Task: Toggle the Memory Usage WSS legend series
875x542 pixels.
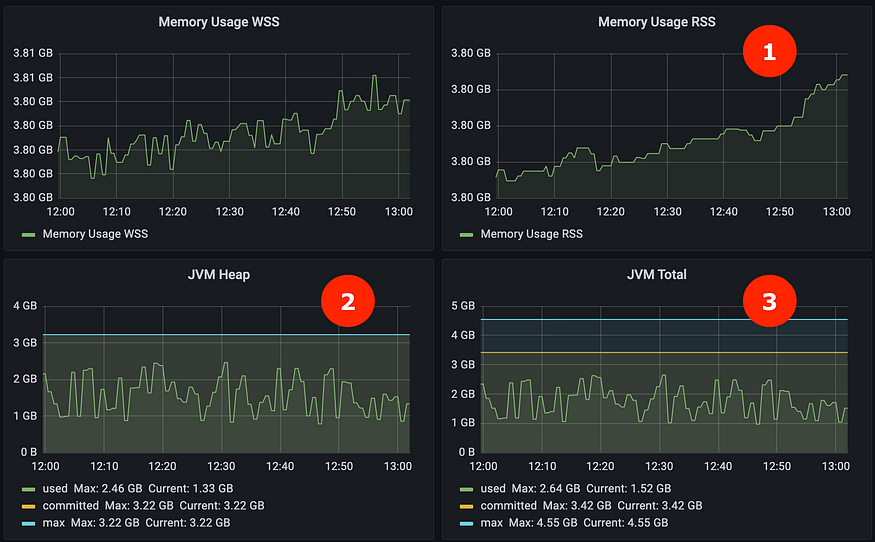Action: [95, 234]
